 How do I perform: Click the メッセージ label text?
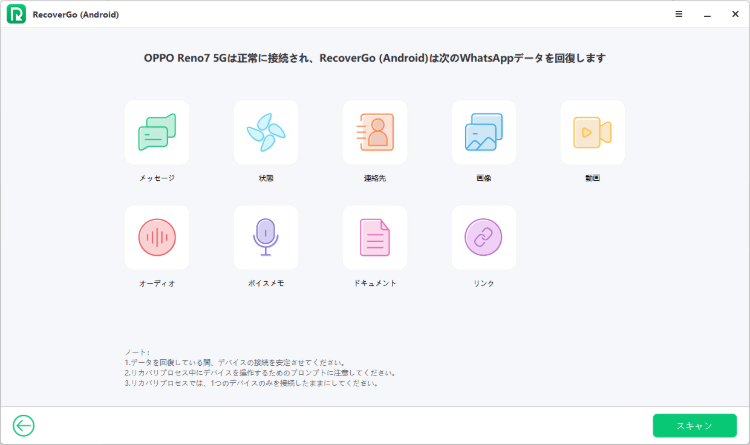point(157,178)
